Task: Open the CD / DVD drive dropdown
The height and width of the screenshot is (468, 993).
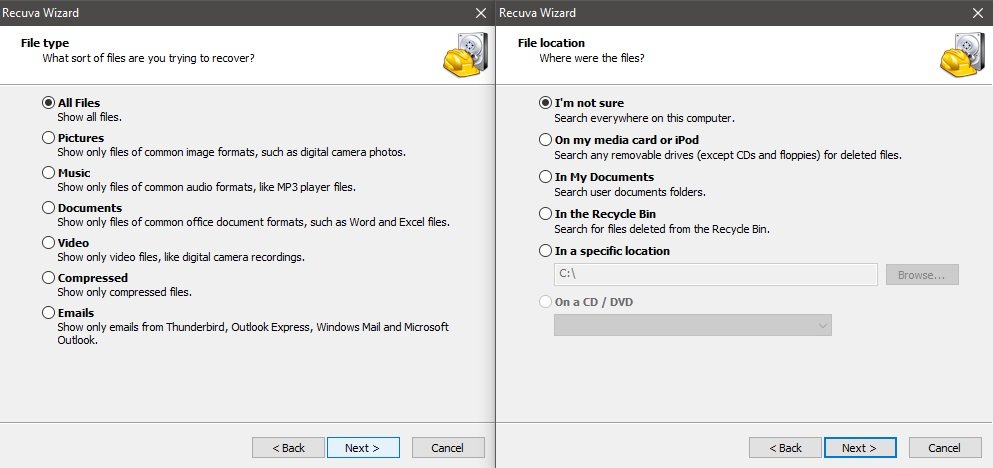Action: point(693,325)
